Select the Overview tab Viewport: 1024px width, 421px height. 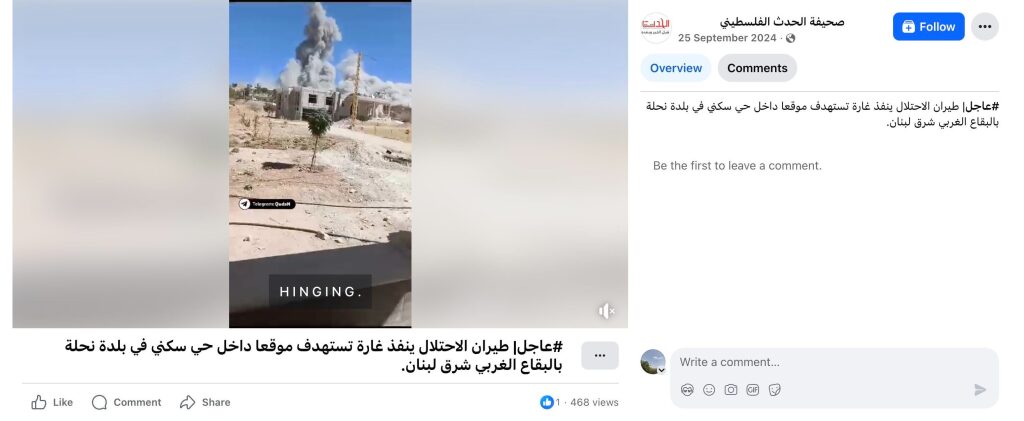pyautogui.click(x=676, y=68)
